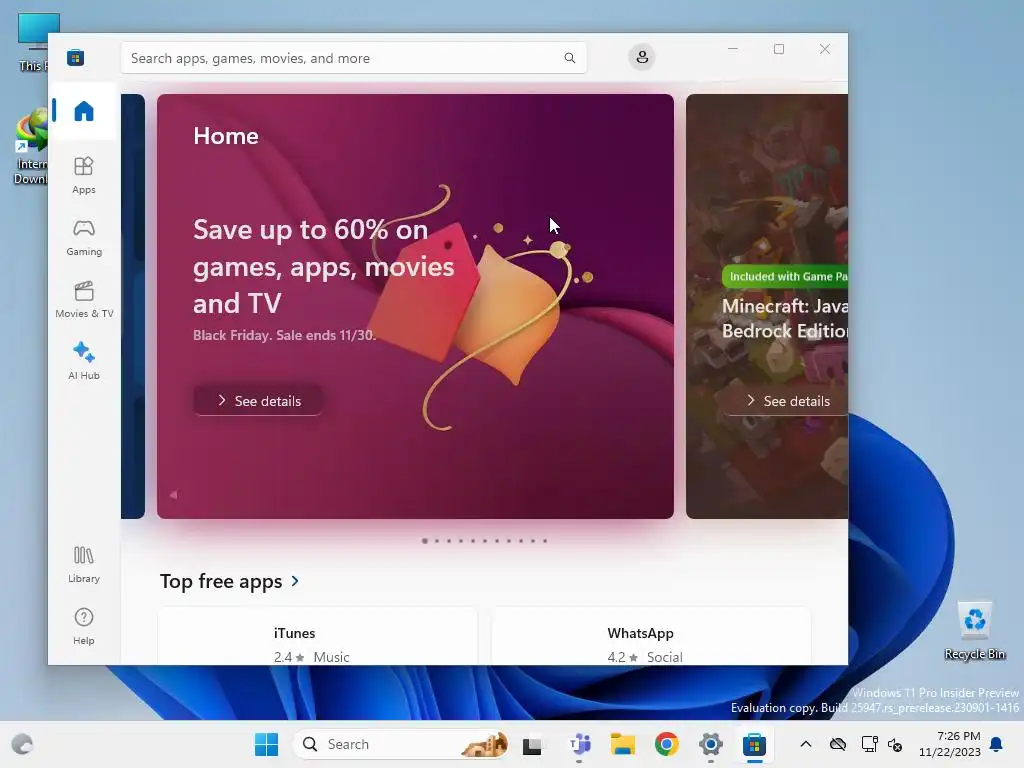Open the Library in the sidebar

pyautogui.click(x=84, y=564)
